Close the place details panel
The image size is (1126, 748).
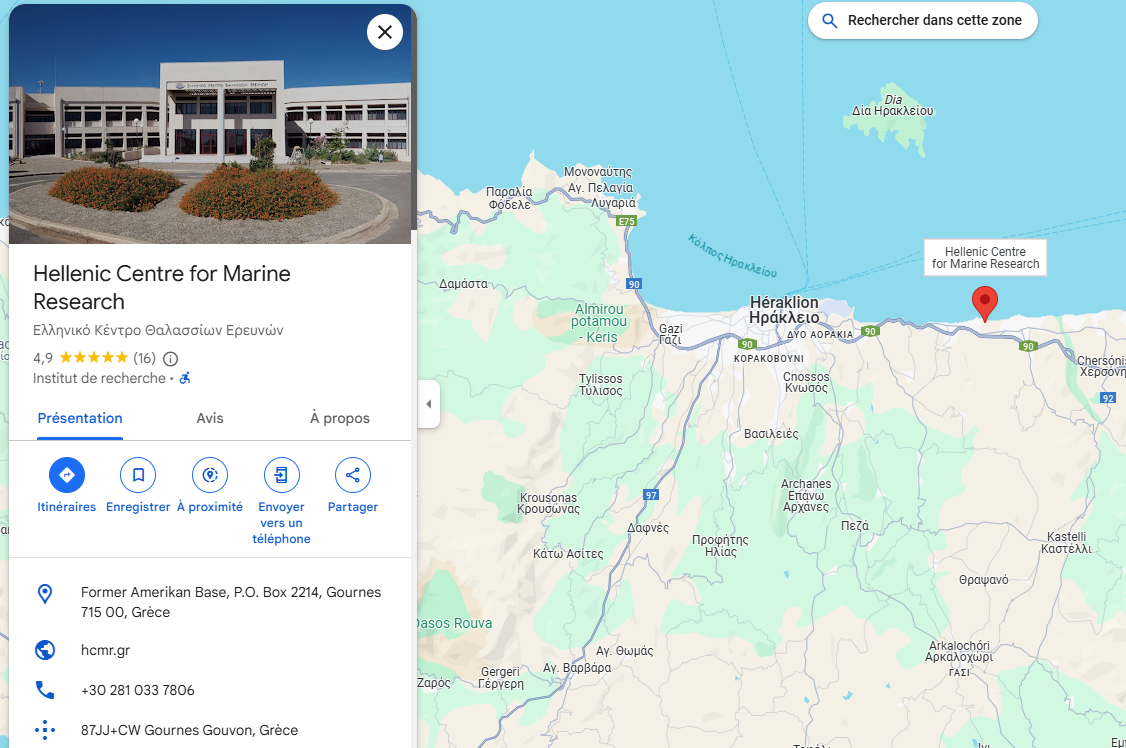tap(385, 32)
